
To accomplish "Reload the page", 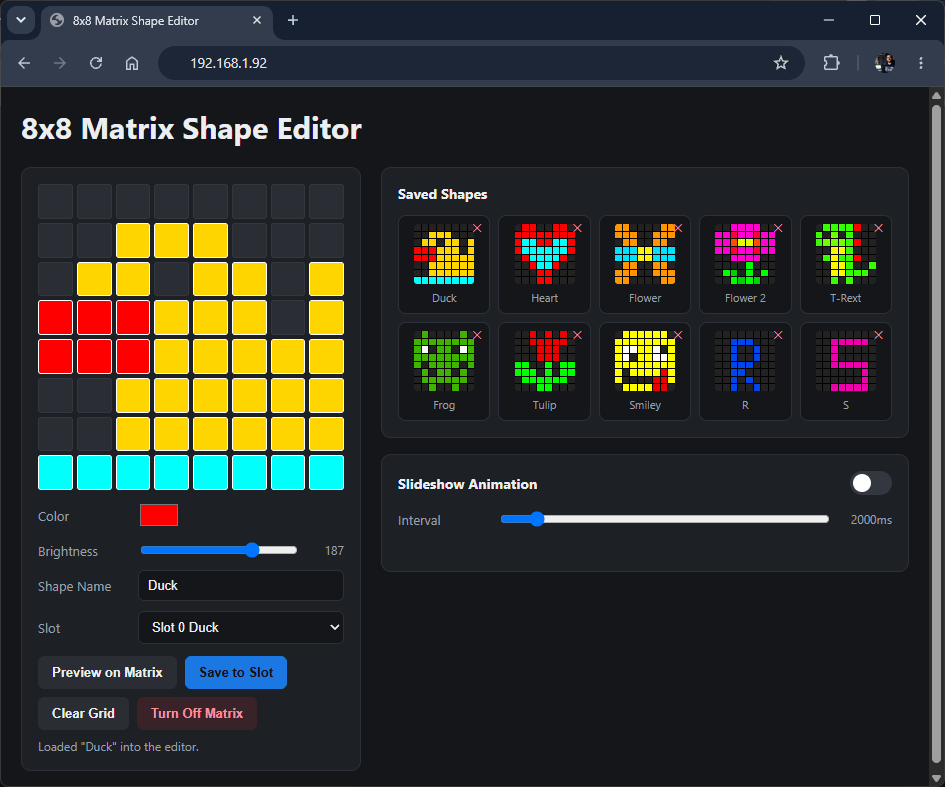I will click(x=96, y=63).
